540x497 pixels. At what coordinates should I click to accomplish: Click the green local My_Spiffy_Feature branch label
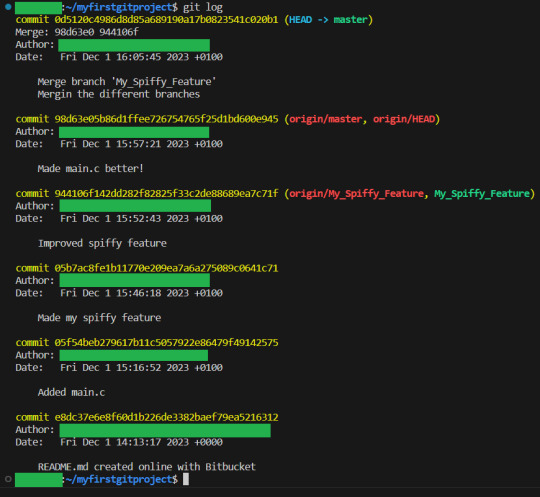(482, 194)
